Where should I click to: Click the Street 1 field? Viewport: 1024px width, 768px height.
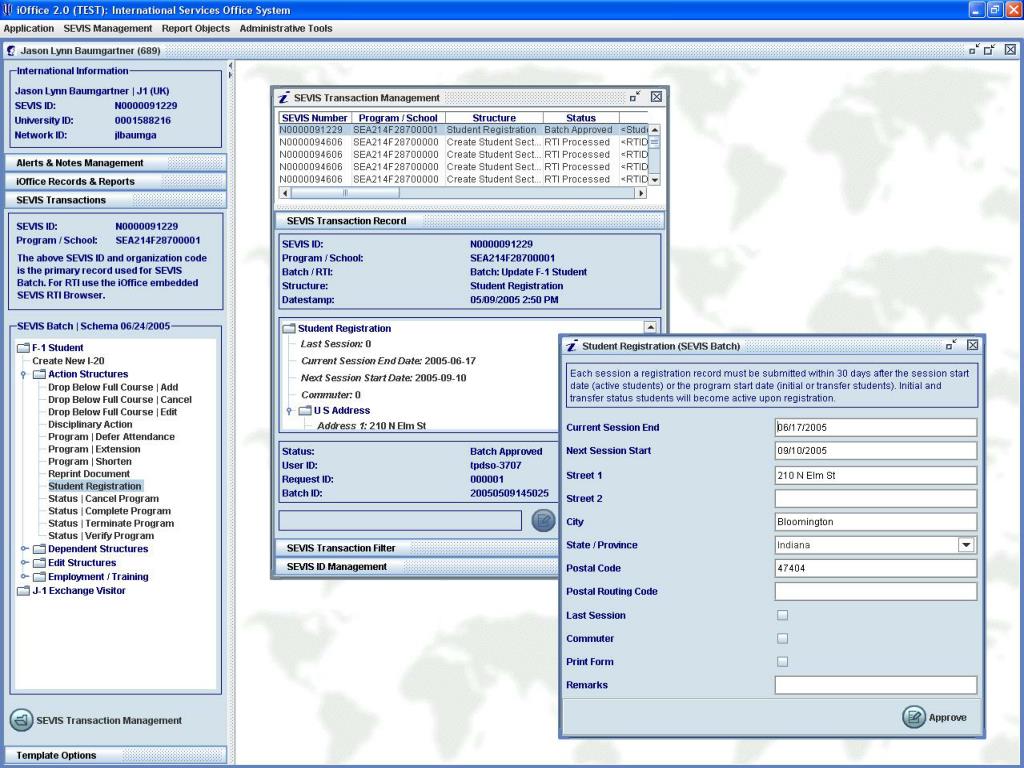(875, 475)
